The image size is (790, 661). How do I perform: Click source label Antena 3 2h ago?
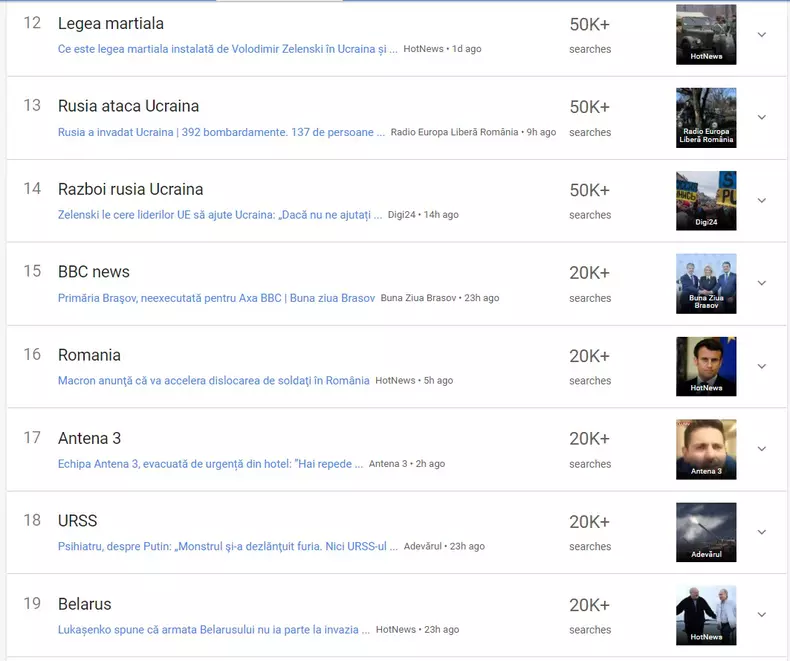coord(407,464)
